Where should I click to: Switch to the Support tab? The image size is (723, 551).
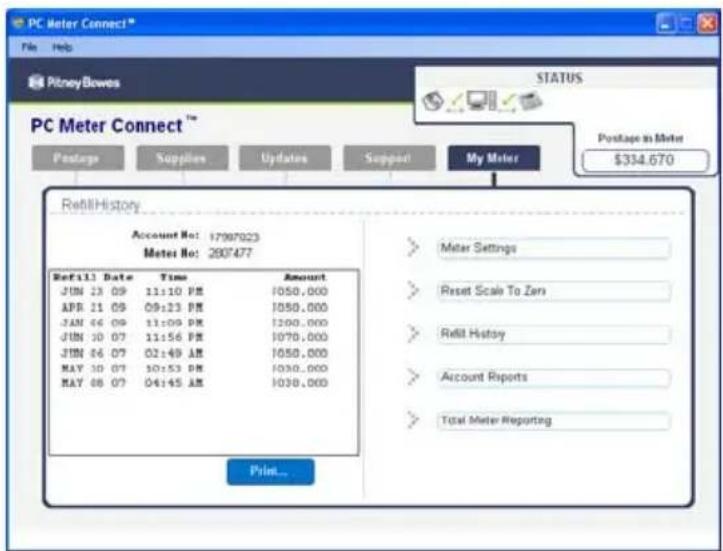point(389,158)
